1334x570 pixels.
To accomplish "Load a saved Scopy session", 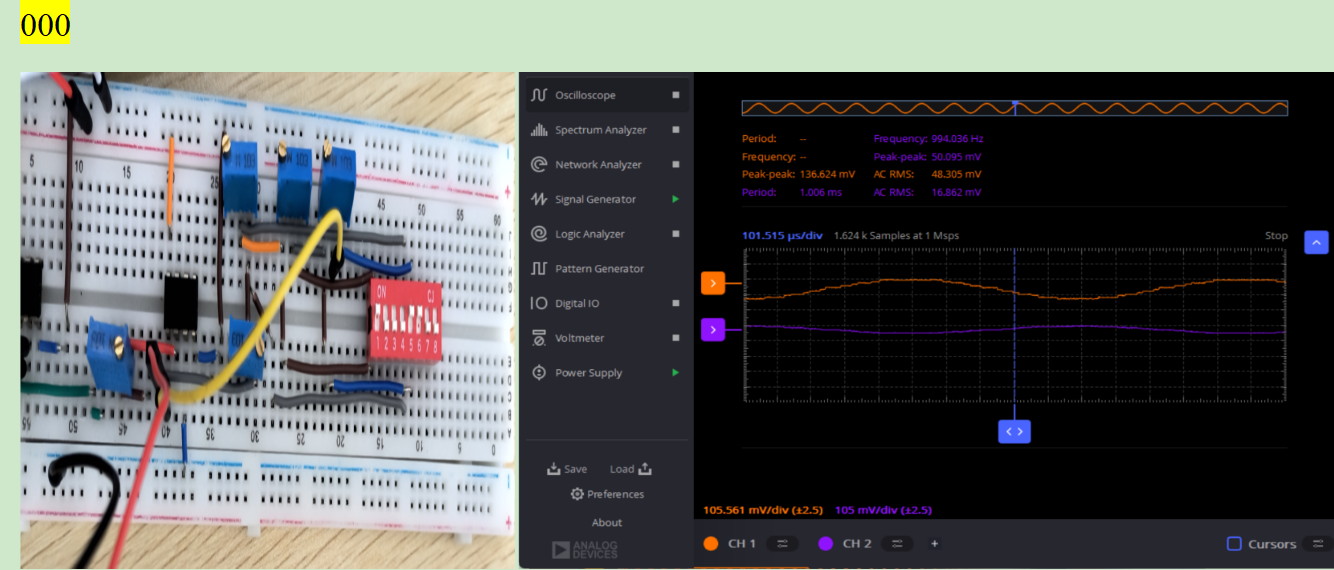I will [x=631, y=469].
